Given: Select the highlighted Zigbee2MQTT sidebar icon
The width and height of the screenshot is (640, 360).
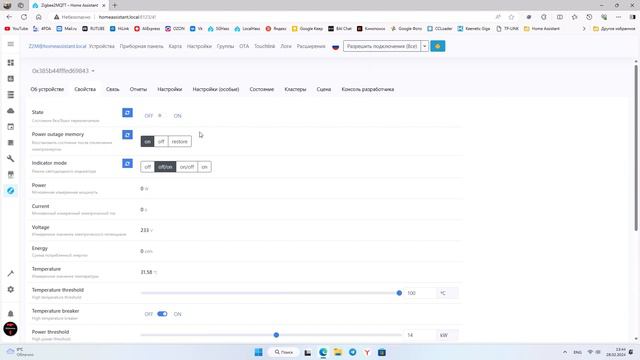Looking at the screenshot, I should click(11, 191).
